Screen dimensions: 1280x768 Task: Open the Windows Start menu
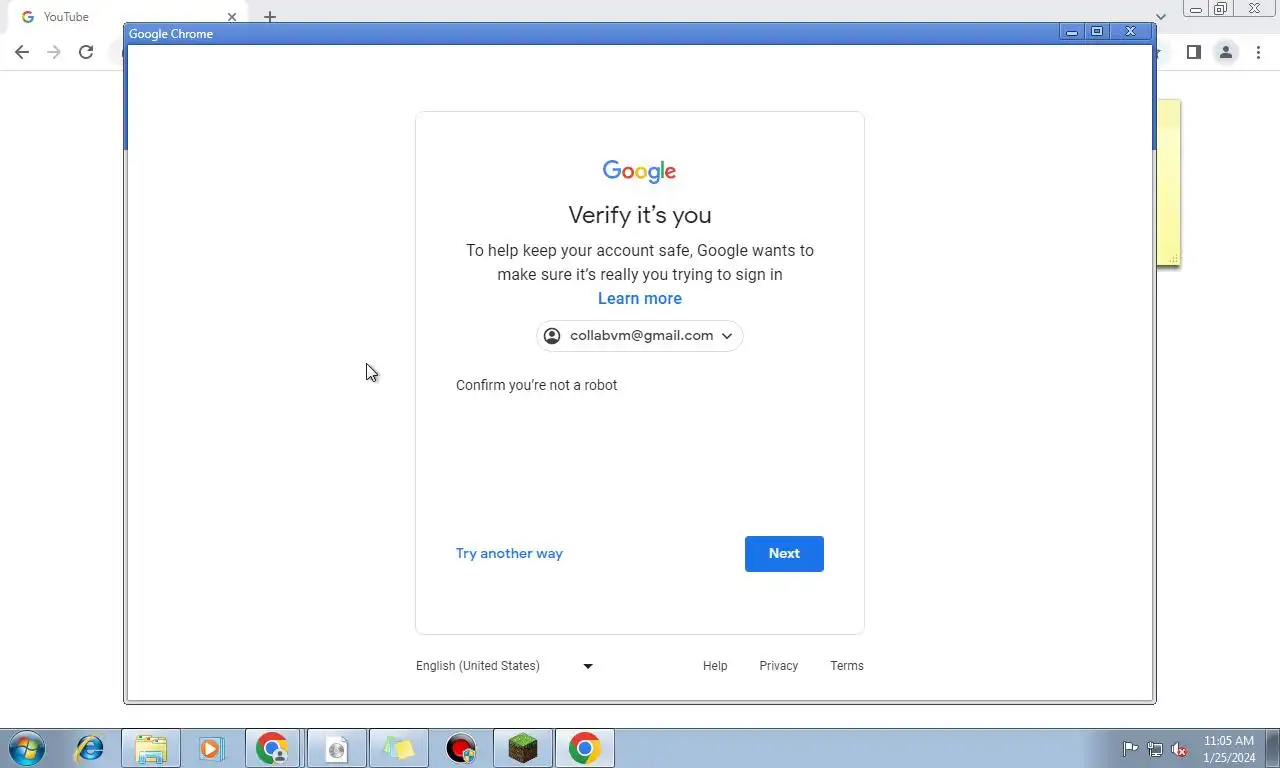click(27, 748)
